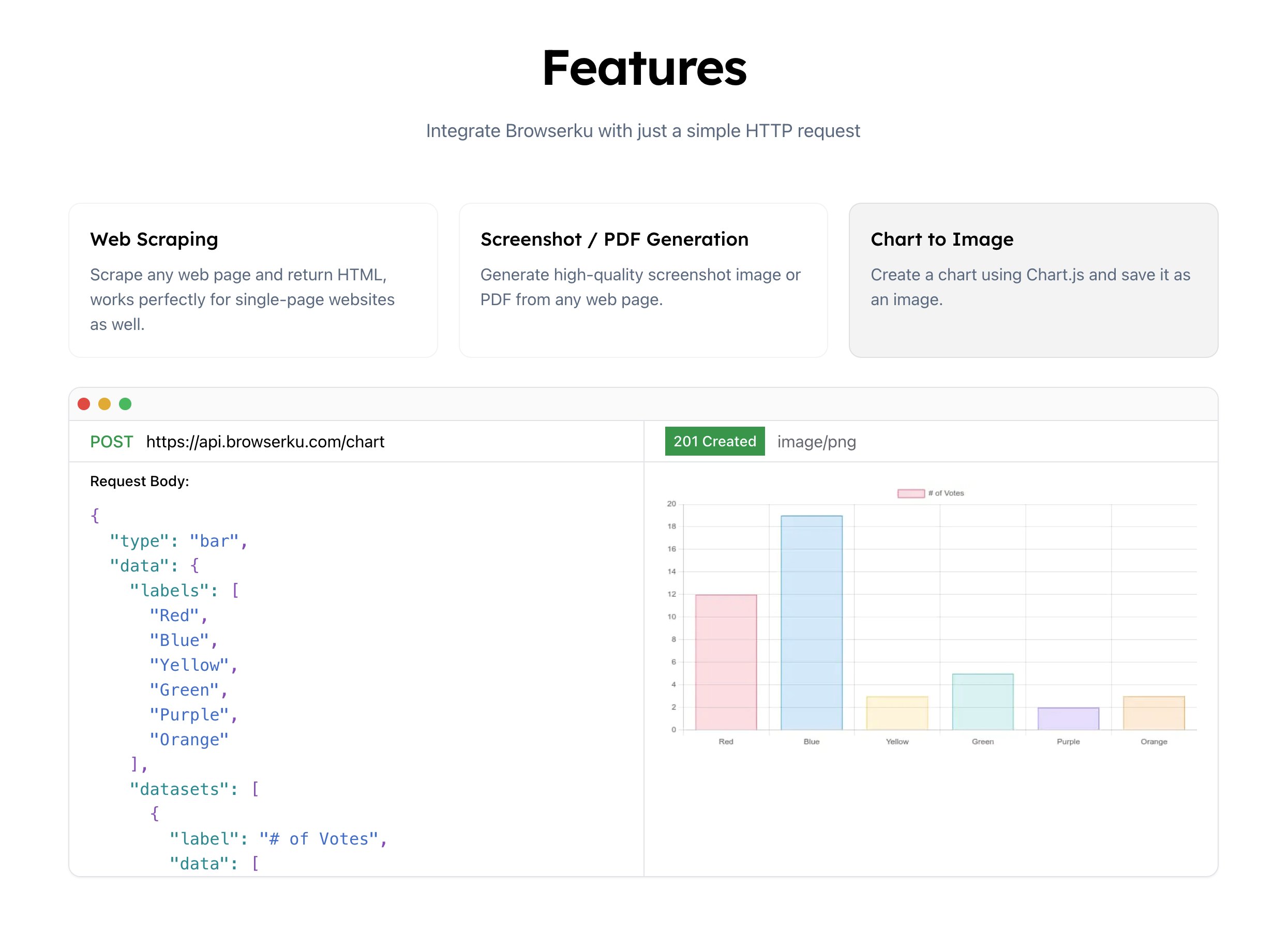Toggle the # of Votes legend swatch
1288x933 pixels.
[911, 493]
